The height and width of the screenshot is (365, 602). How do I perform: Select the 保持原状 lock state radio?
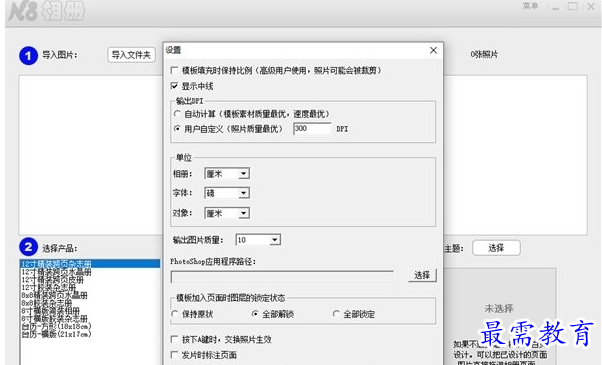pyautogui.click(x=175, y=314)
